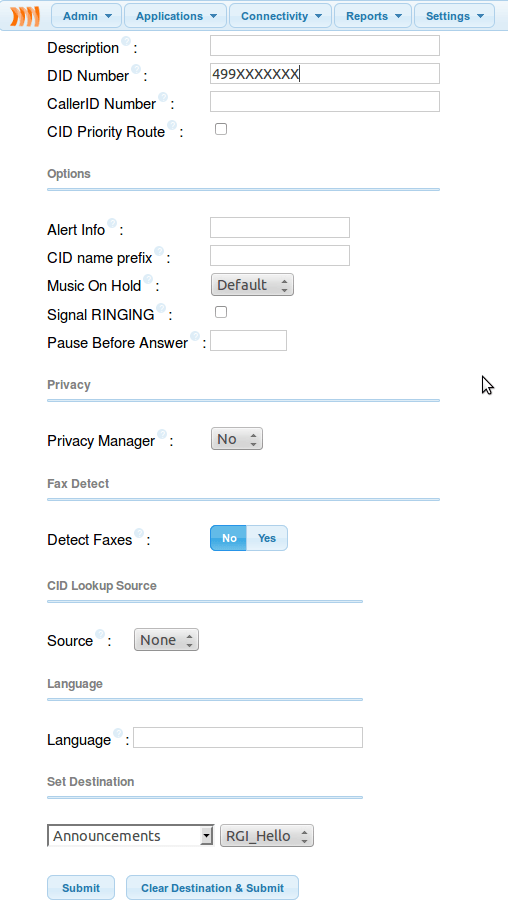Click the Submit button
Image resolution: width=508 pixels, height=910 pixels.
click(81, 888)
